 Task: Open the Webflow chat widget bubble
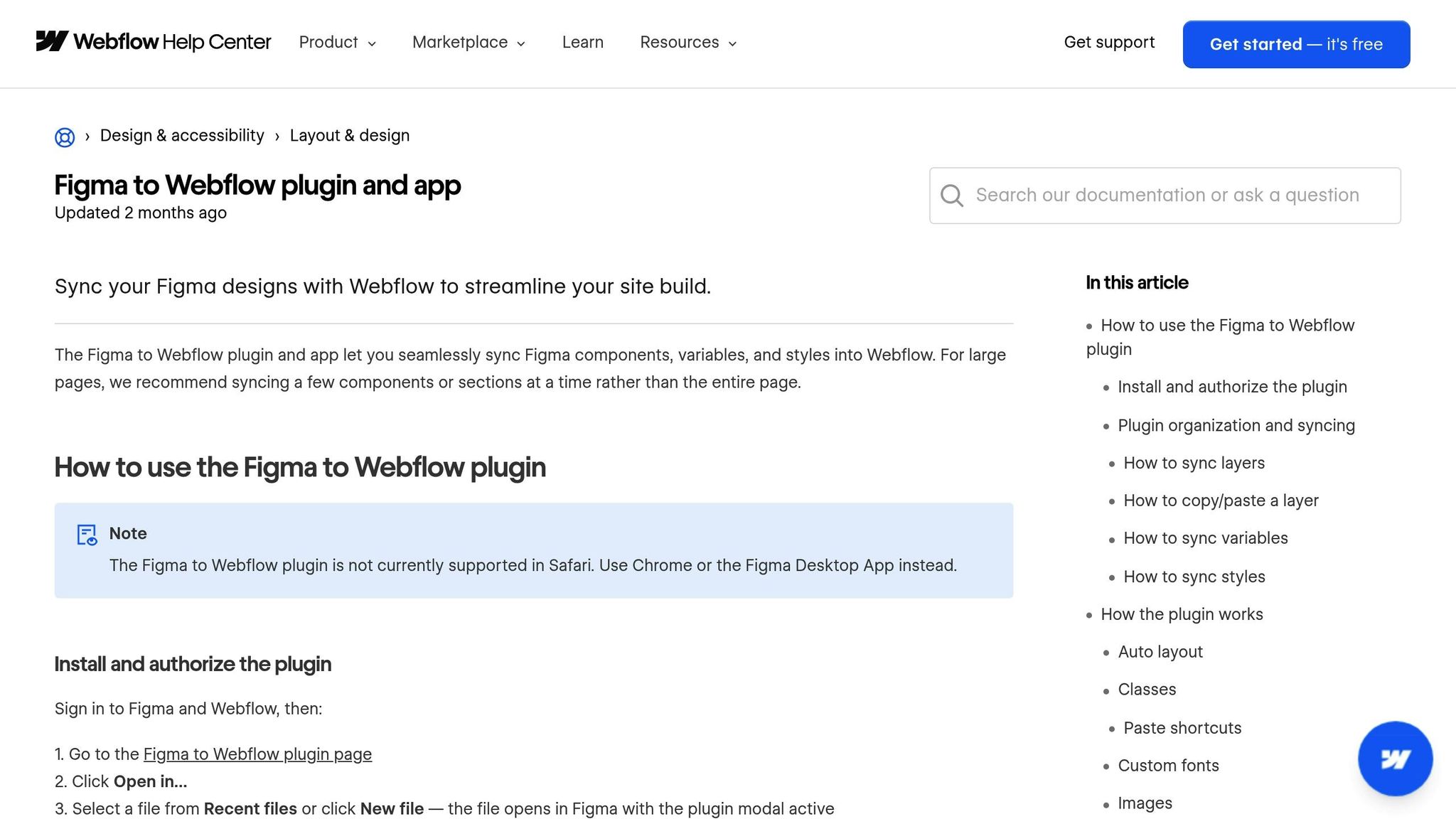tap(1395, 759)
